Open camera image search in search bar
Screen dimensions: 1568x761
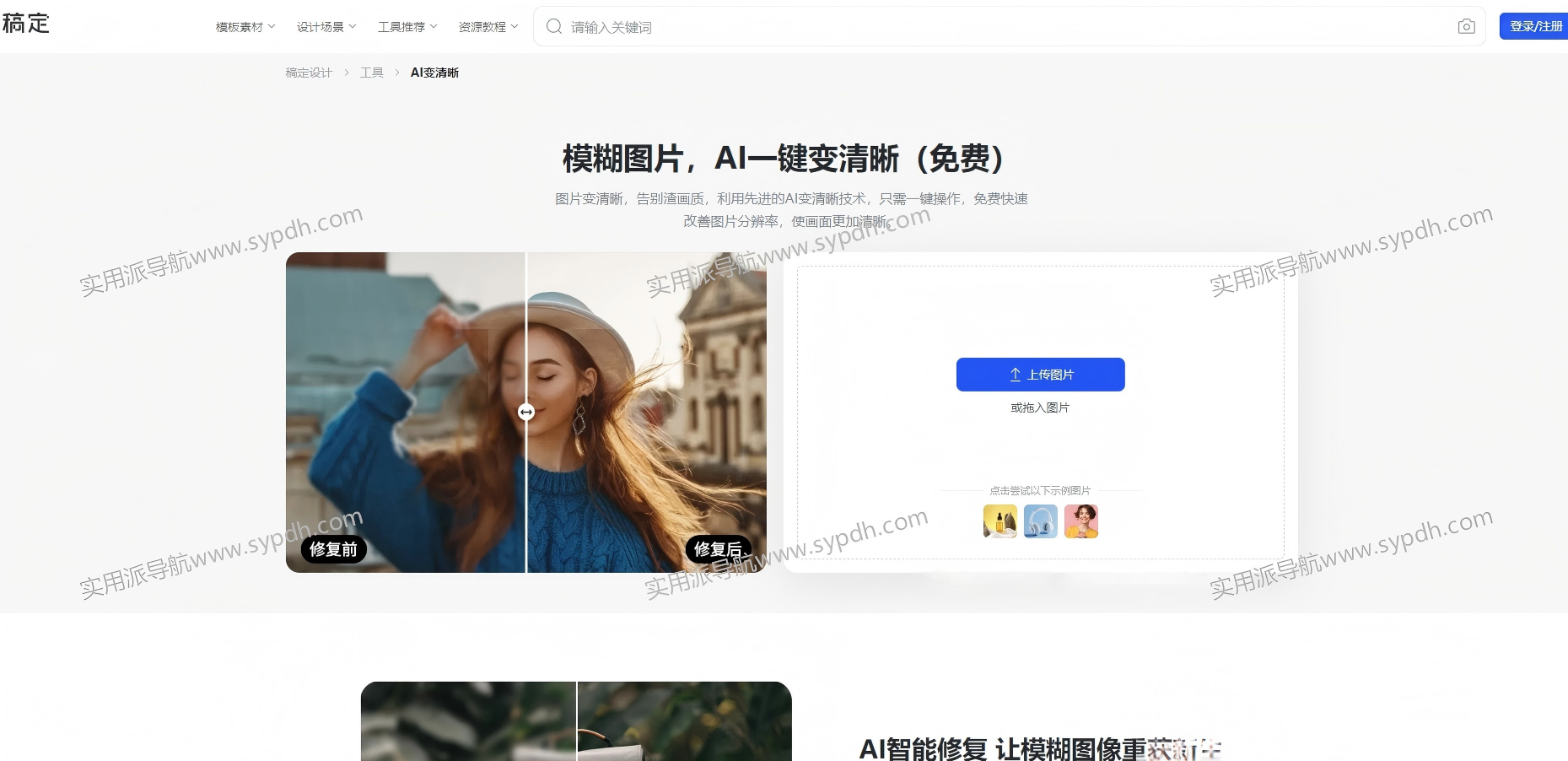[1466, 27]
